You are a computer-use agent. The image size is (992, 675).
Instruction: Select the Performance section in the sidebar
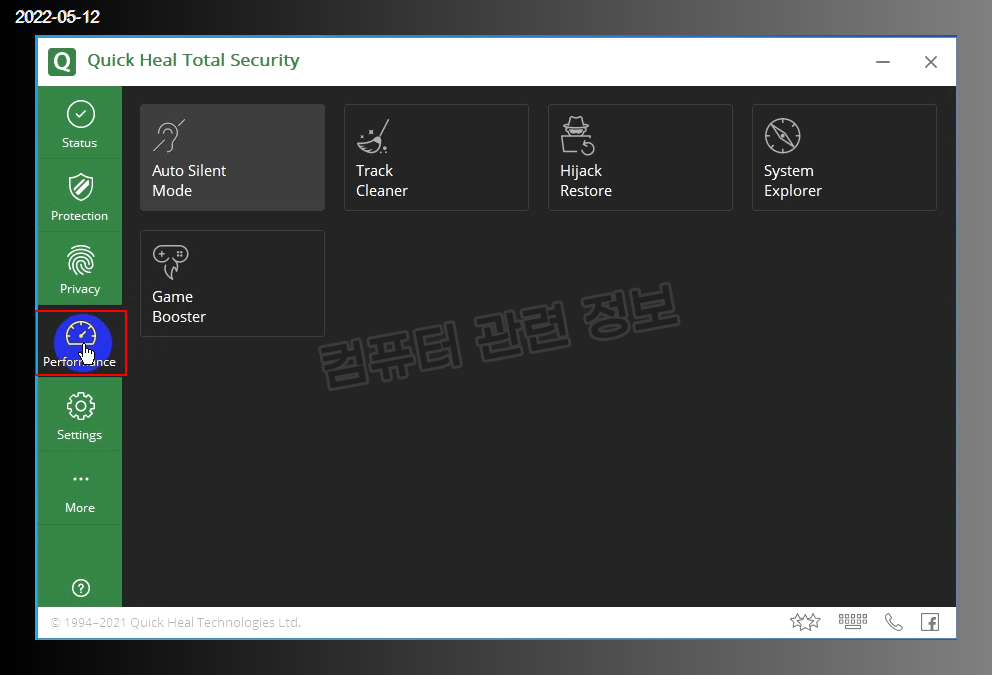point(80,342)
